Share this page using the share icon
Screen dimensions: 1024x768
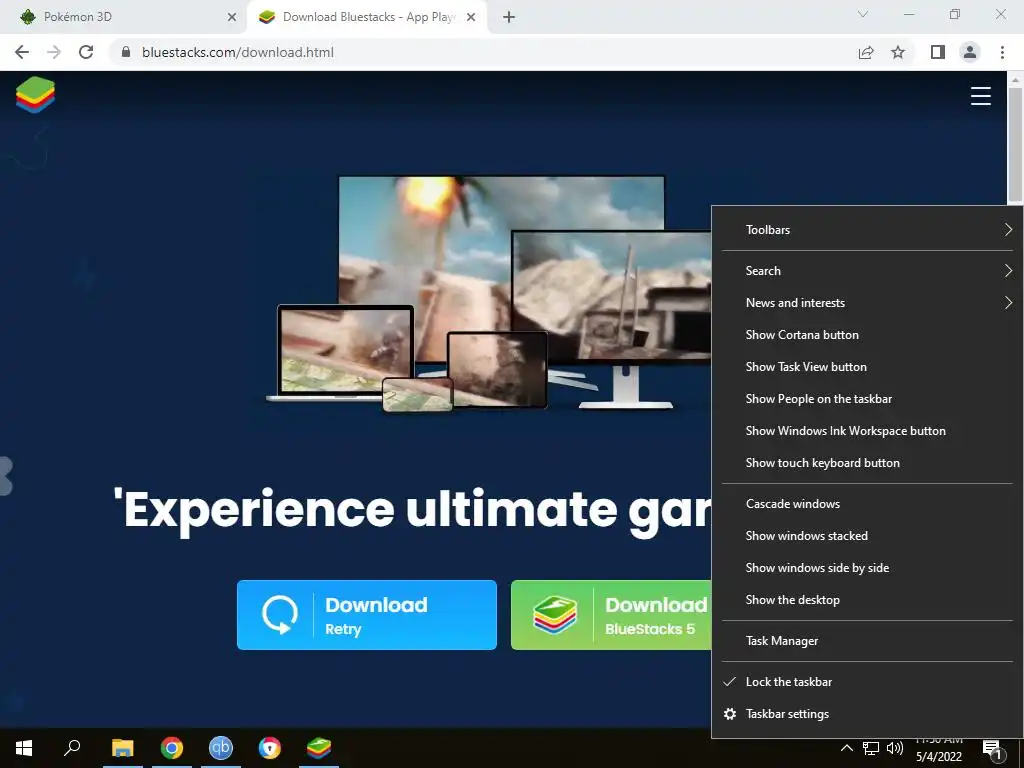point(866,52)
